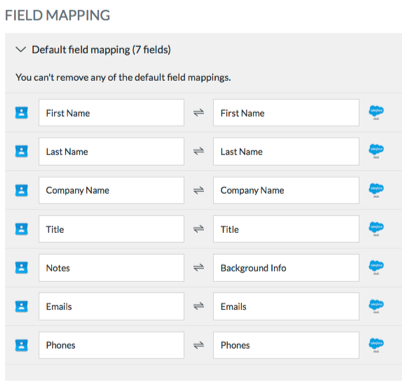Select the left Phones field
The width and height of the screenshot is (402, 382).
point(111,345)
